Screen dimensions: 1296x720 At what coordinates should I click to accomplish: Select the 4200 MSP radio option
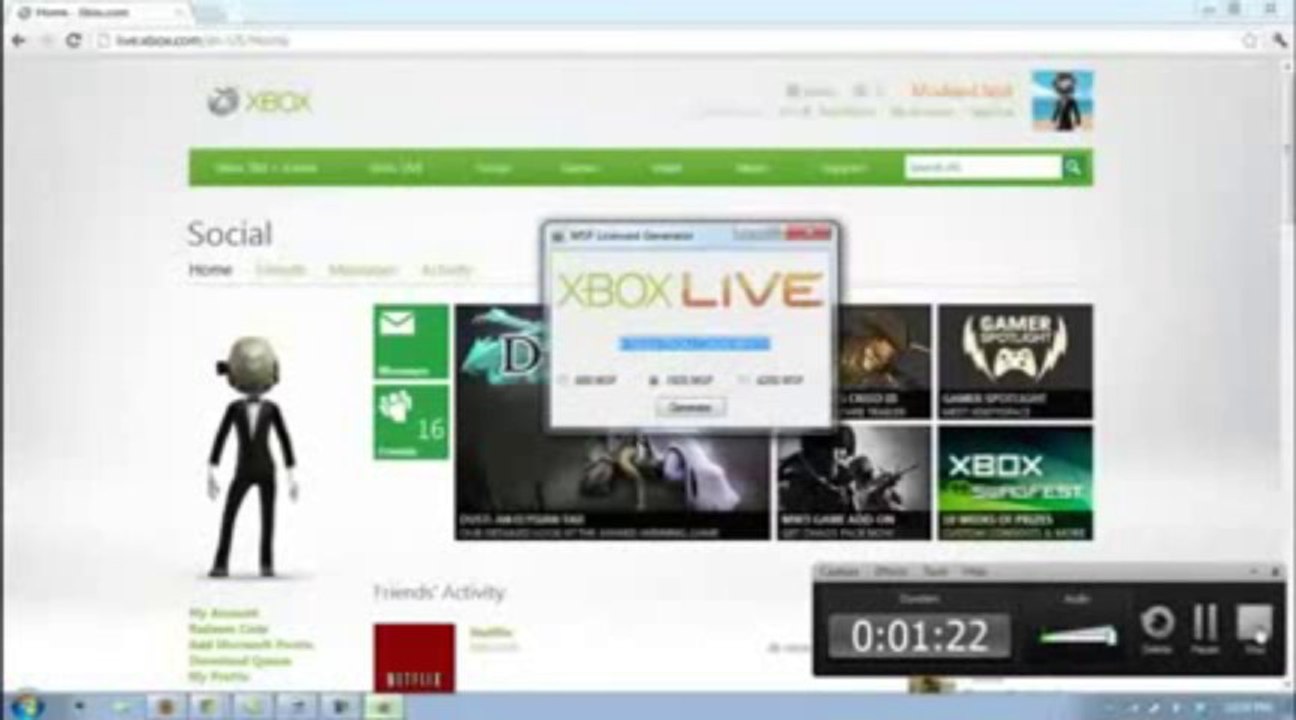pyautogui.click(x=772, y=380)
